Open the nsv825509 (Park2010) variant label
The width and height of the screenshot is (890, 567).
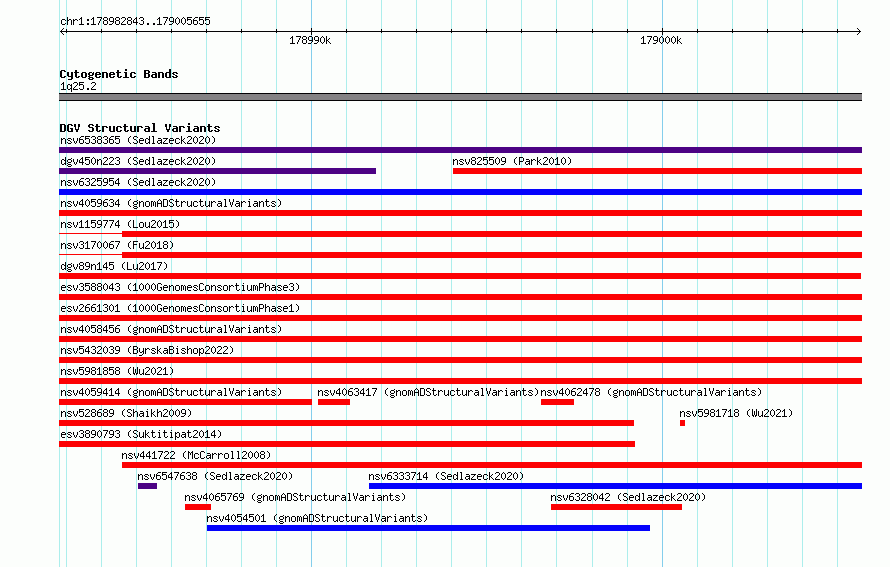pos(512,161)
